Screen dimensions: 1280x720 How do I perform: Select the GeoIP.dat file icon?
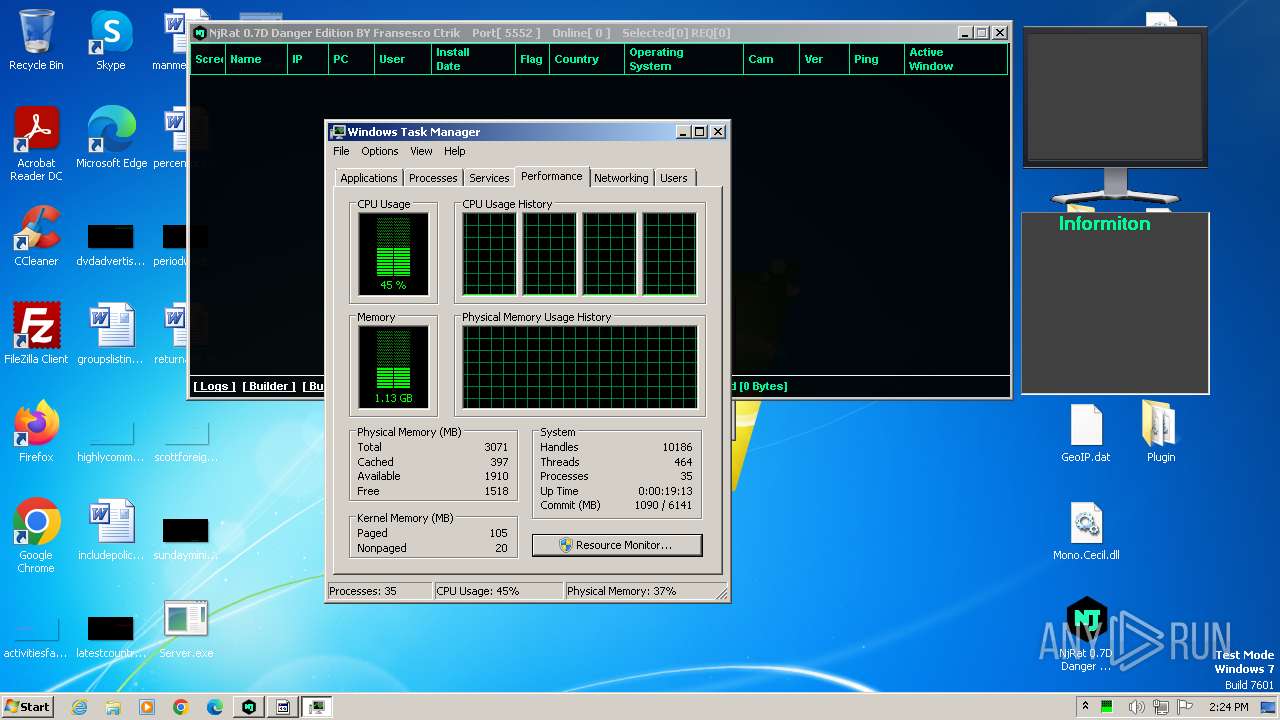(1086, 433)
